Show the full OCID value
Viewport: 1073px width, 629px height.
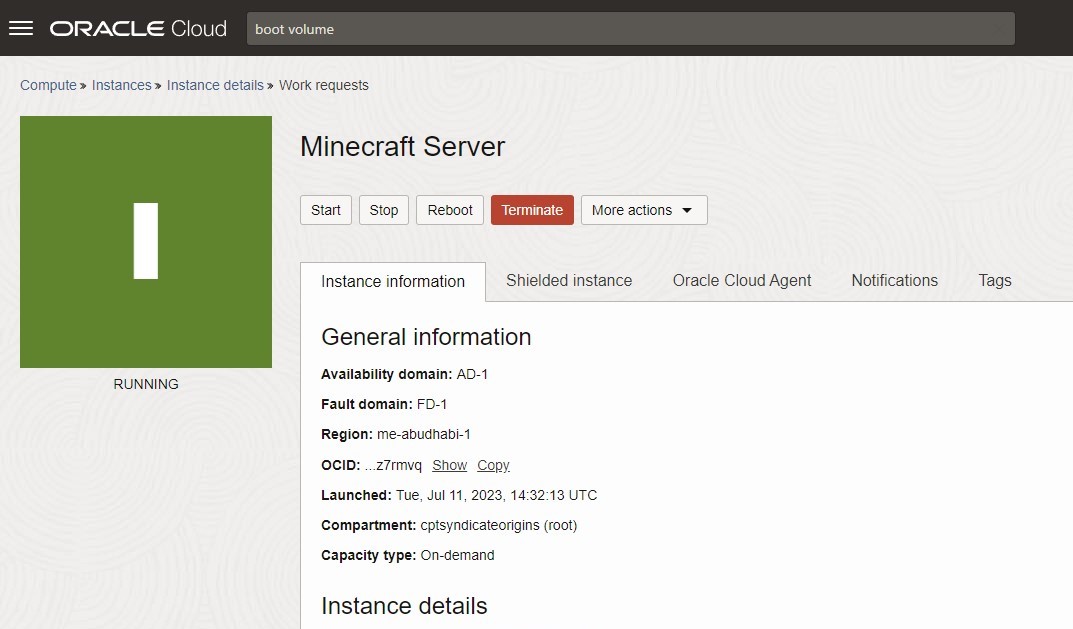(449, 465)
